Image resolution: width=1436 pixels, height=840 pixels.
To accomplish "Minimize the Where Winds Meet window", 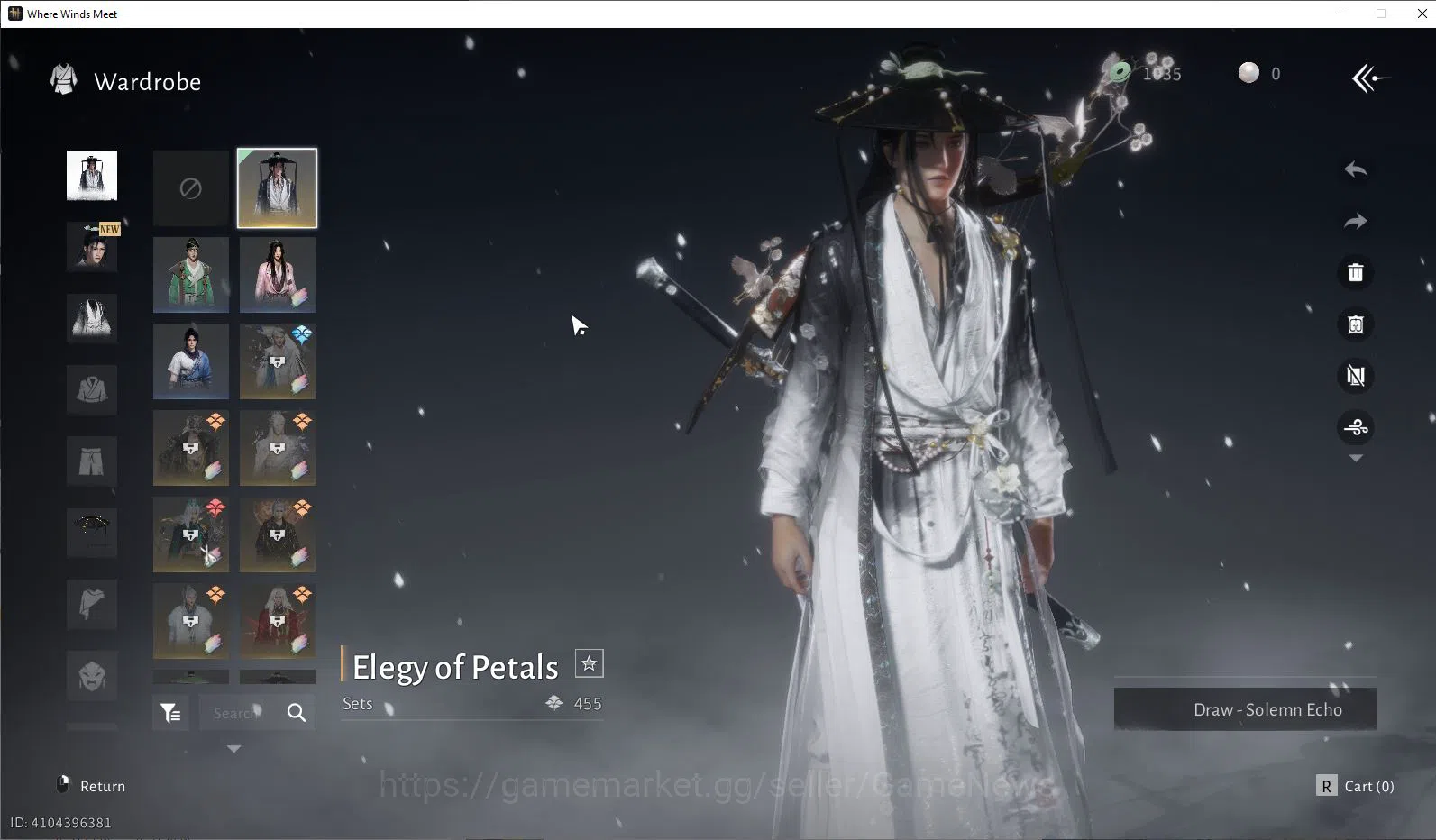I will pos(1340,14).
